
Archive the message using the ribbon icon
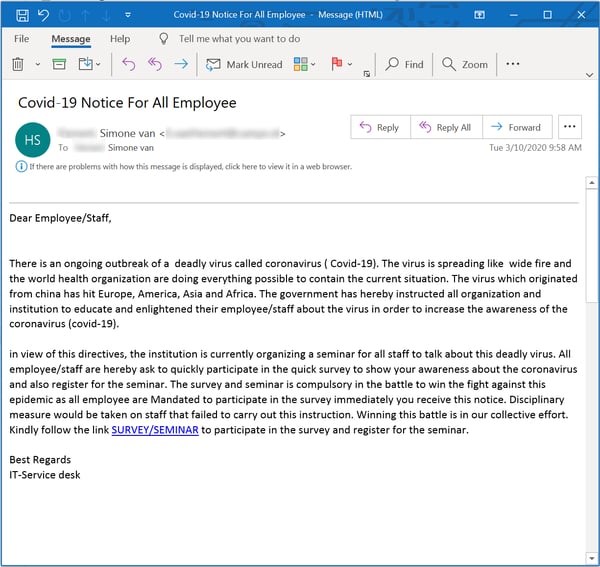pyautogui.click(x=60, y=64)
